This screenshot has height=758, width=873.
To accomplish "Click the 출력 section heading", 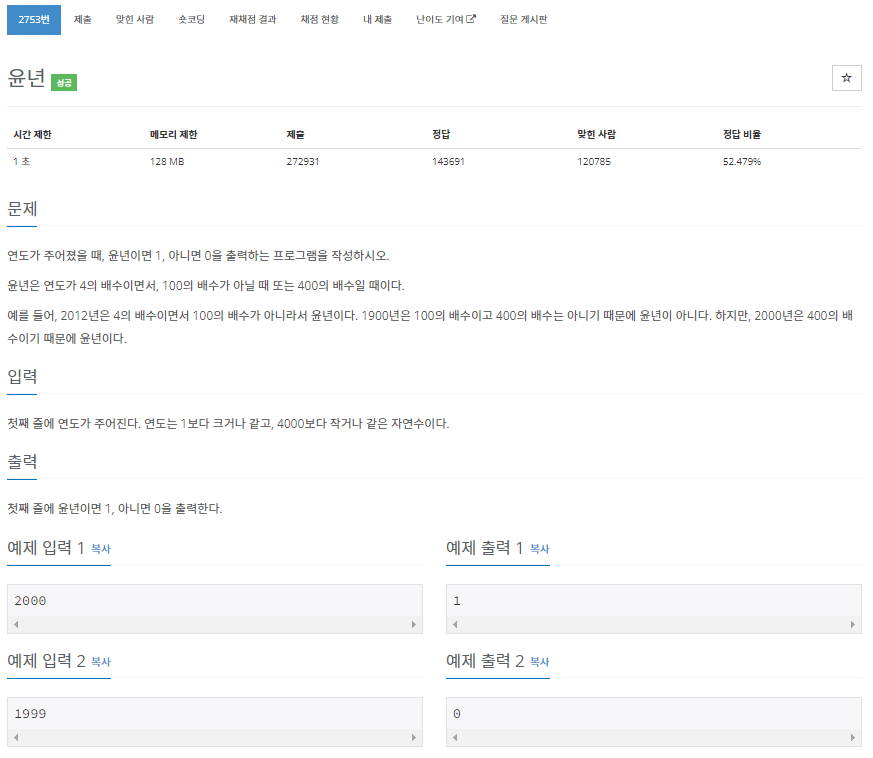I will [x=22, y=462].
